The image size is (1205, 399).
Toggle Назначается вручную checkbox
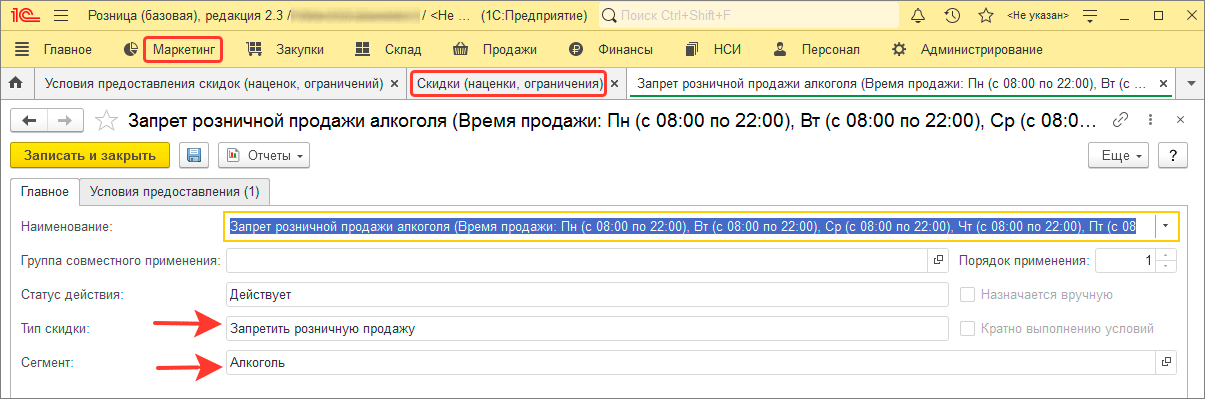(x=967, y=295)
